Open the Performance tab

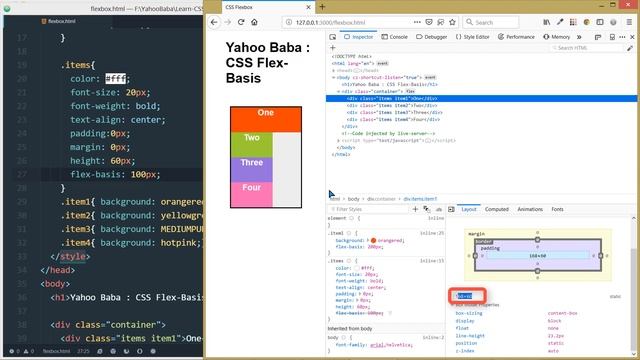pyautogui.click(x=516, y=37)
